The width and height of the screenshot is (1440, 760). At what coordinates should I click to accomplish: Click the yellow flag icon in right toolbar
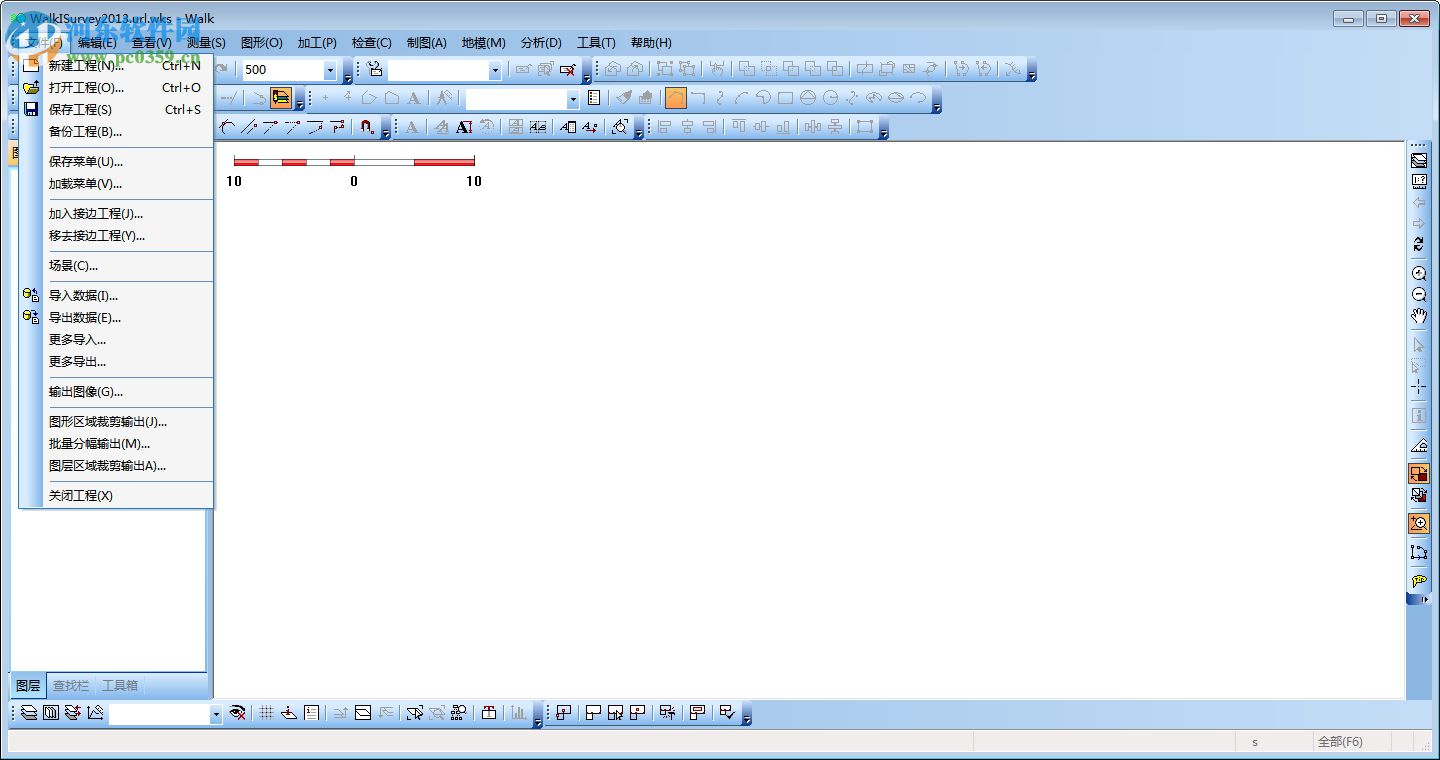click(1418, 581)
